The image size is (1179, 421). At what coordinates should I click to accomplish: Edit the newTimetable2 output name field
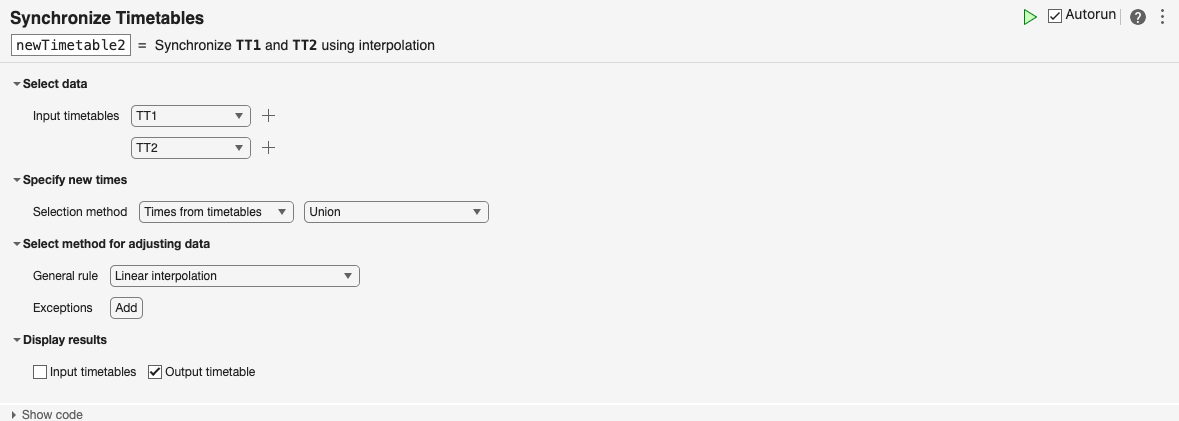(71, 45)
